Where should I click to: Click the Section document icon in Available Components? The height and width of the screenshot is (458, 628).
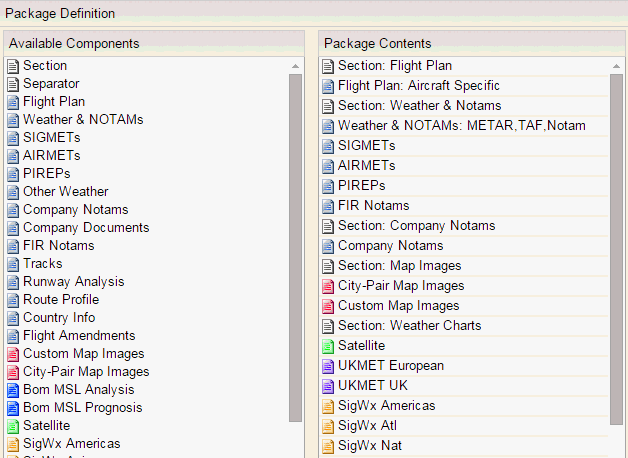tap(13, 66)
